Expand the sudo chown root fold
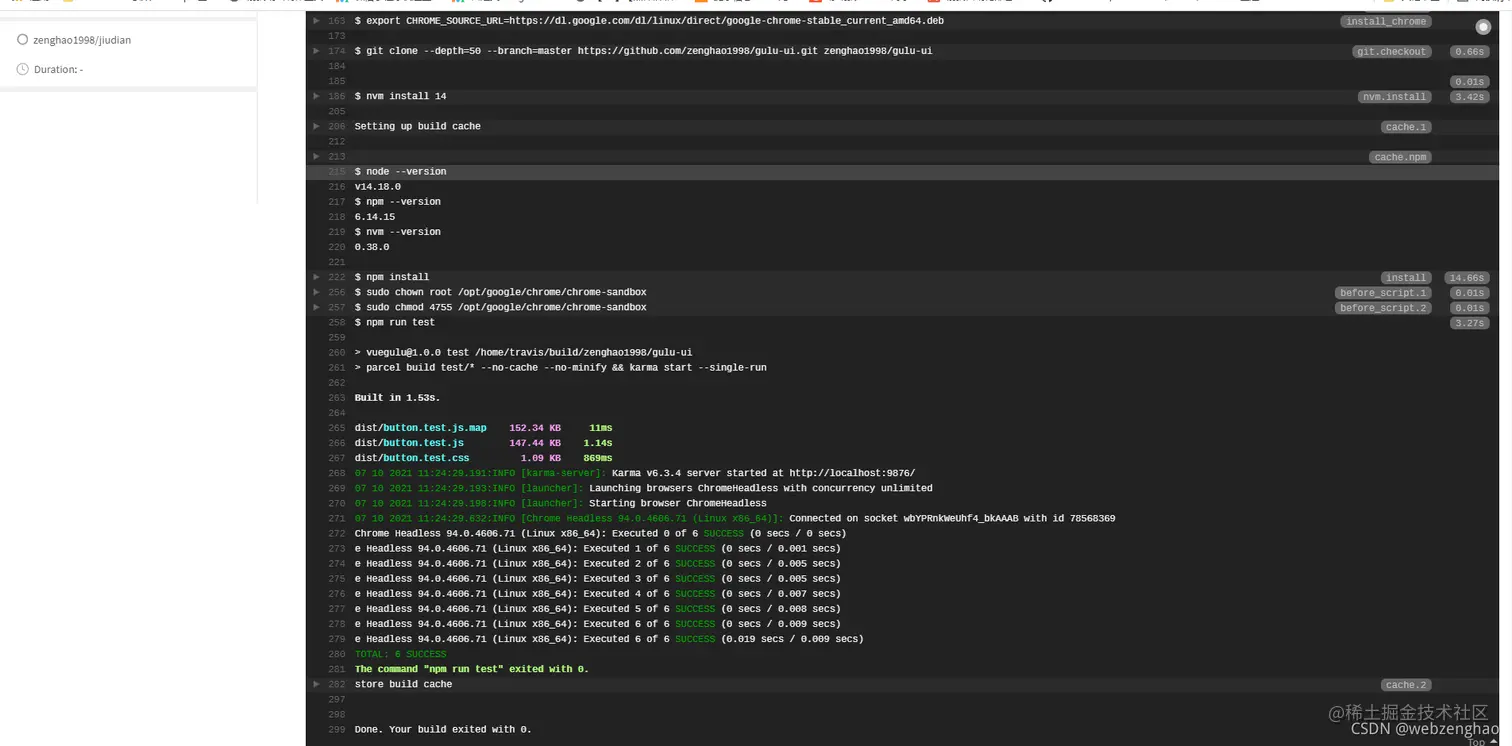The height and width of the screenshot is (746, 1512). click(x=317, y=292)
